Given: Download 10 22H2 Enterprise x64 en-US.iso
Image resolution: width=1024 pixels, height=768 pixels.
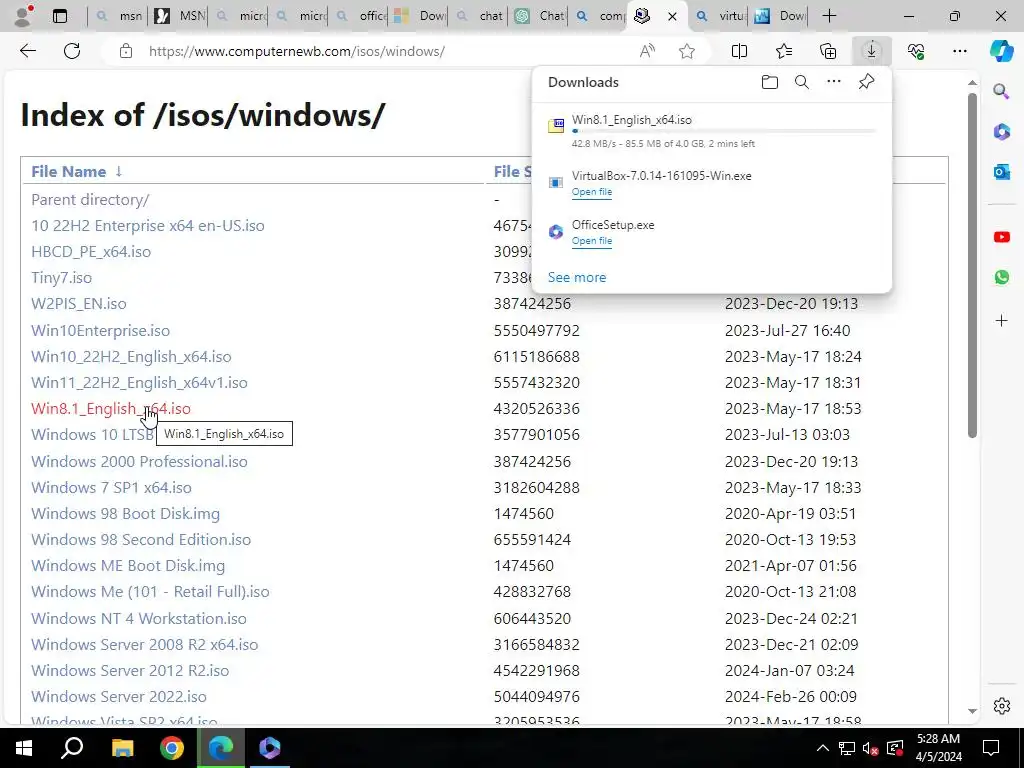Looking at the screenshot, I should click(148, 226).
